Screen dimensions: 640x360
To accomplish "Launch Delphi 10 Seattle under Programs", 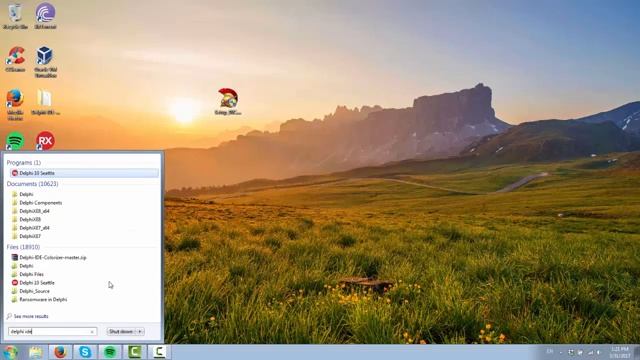I will (84, 173).
